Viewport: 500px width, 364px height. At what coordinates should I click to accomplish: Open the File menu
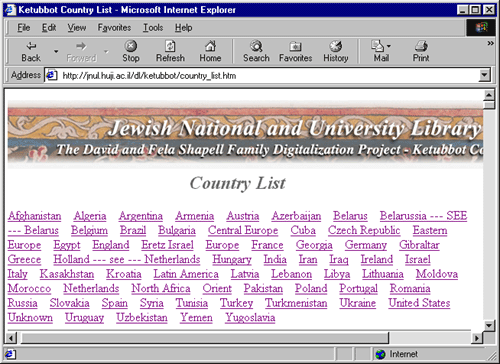pos(24,28)
